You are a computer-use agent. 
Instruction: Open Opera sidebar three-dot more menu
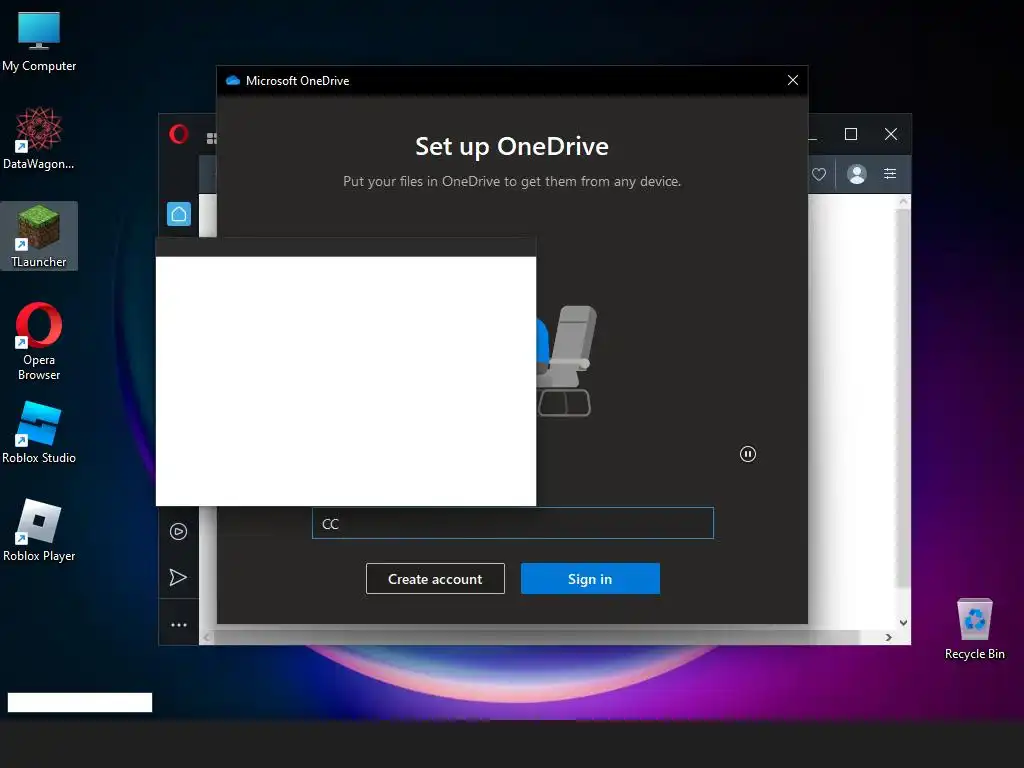pyautogui.click(x=179, y=625)
